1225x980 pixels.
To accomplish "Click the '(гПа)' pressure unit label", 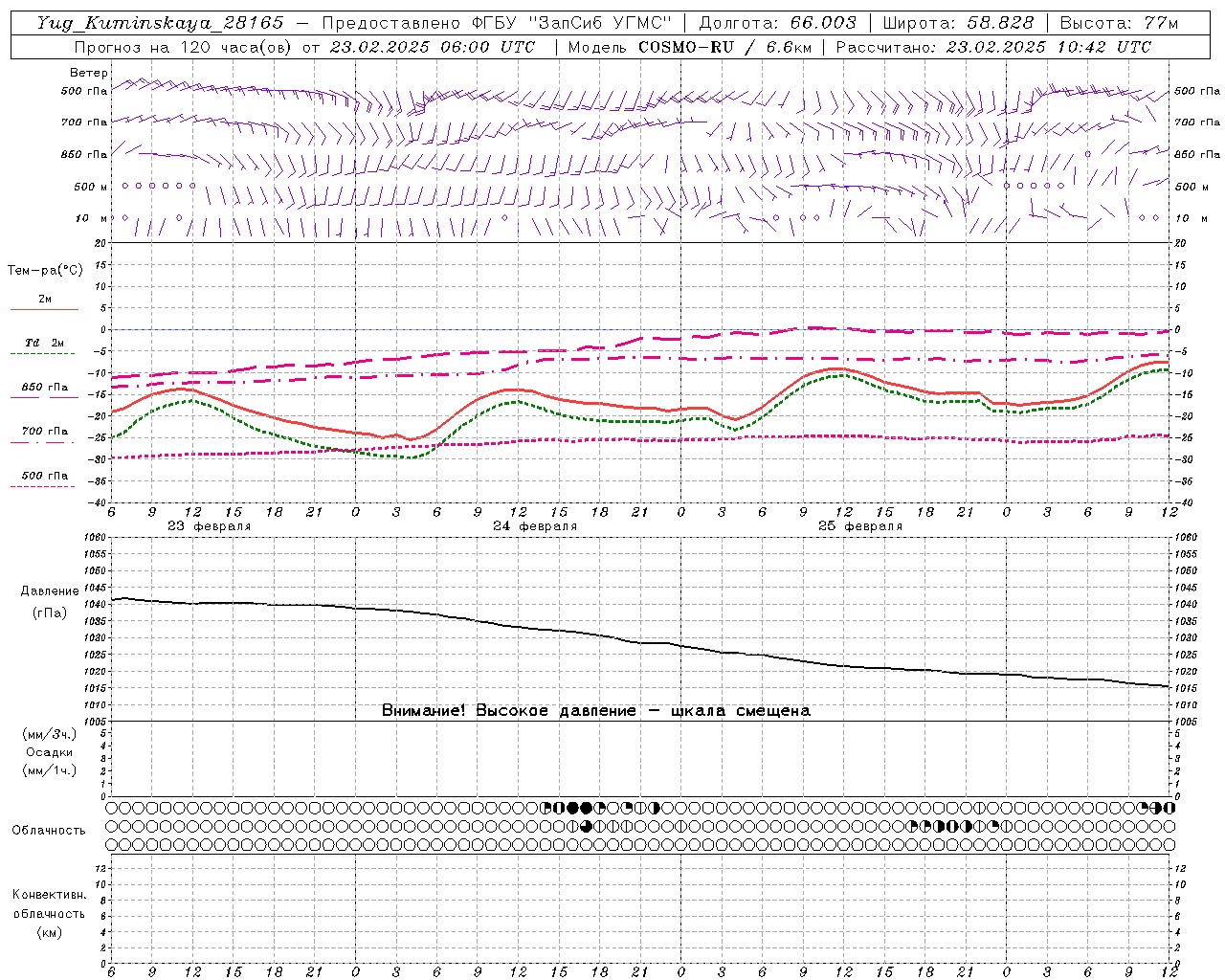I will [50, 613].
